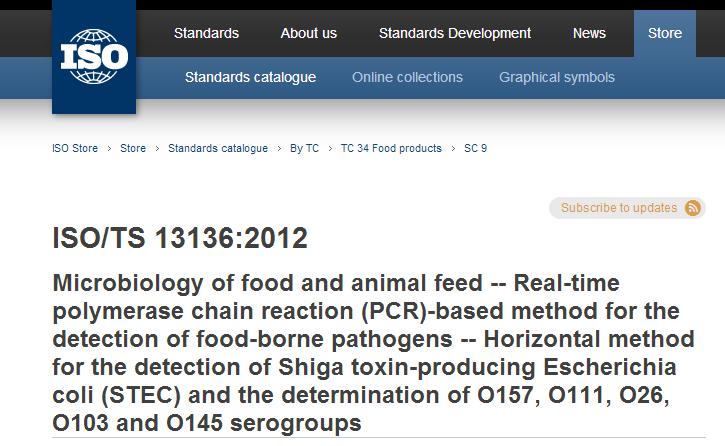Select the Store tab
725x446 pixels.
(x=665, y=33)
